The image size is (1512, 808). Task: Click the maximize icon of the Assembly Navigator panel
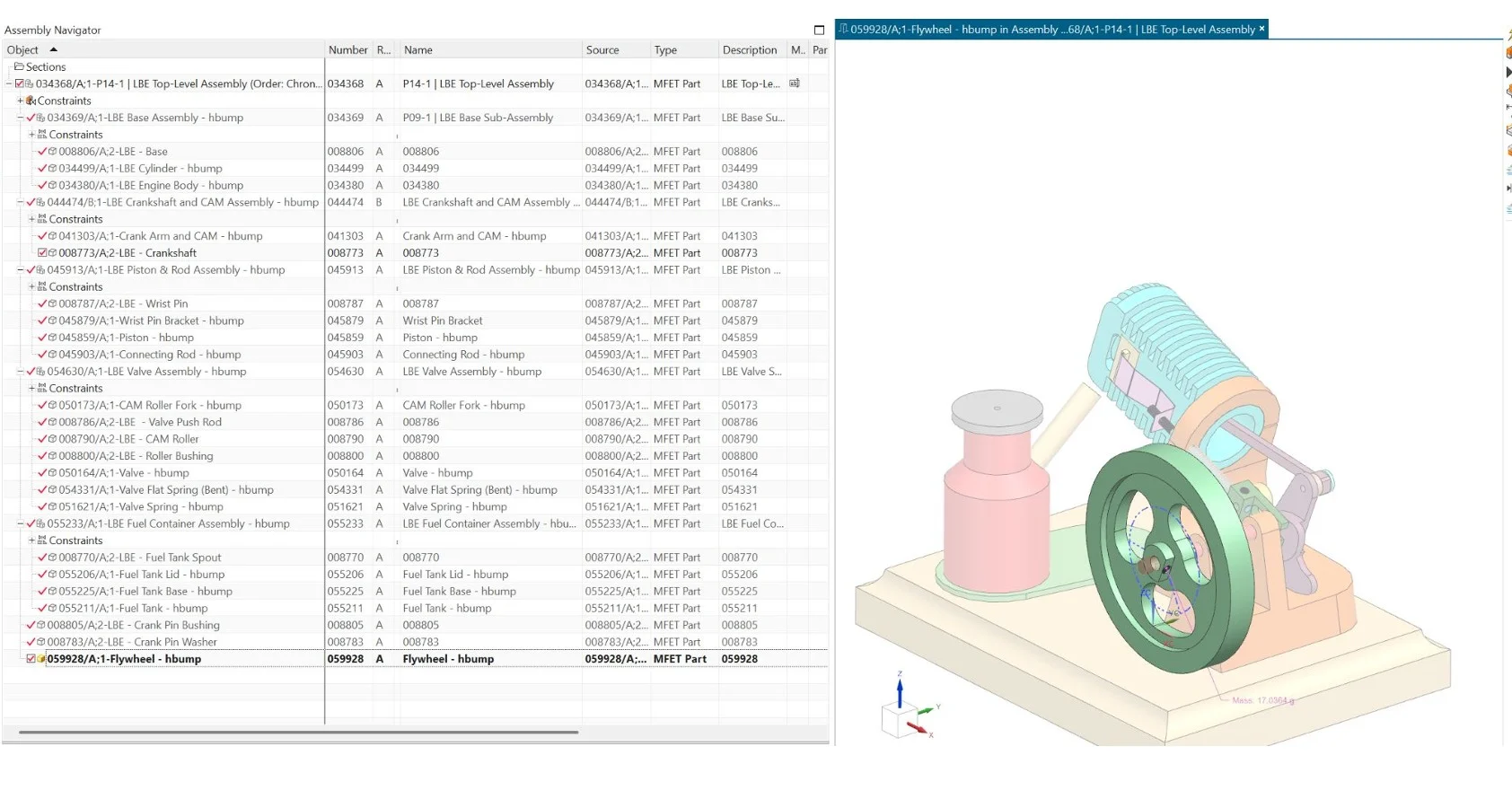[x=819, y=30]
